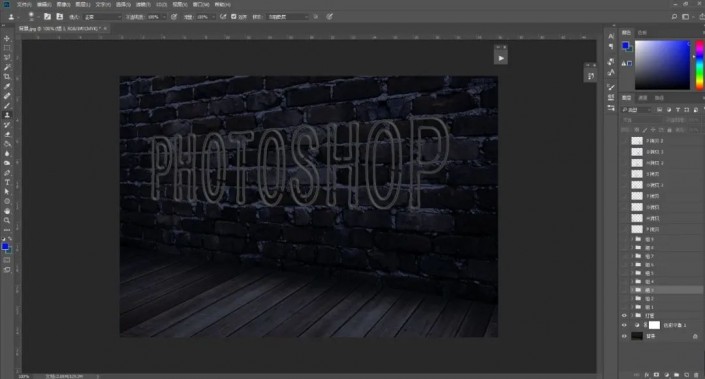Select the History Brush tool
Image resolution: width=705 pixels, height=379 pixels.
[x=7, y=125]
